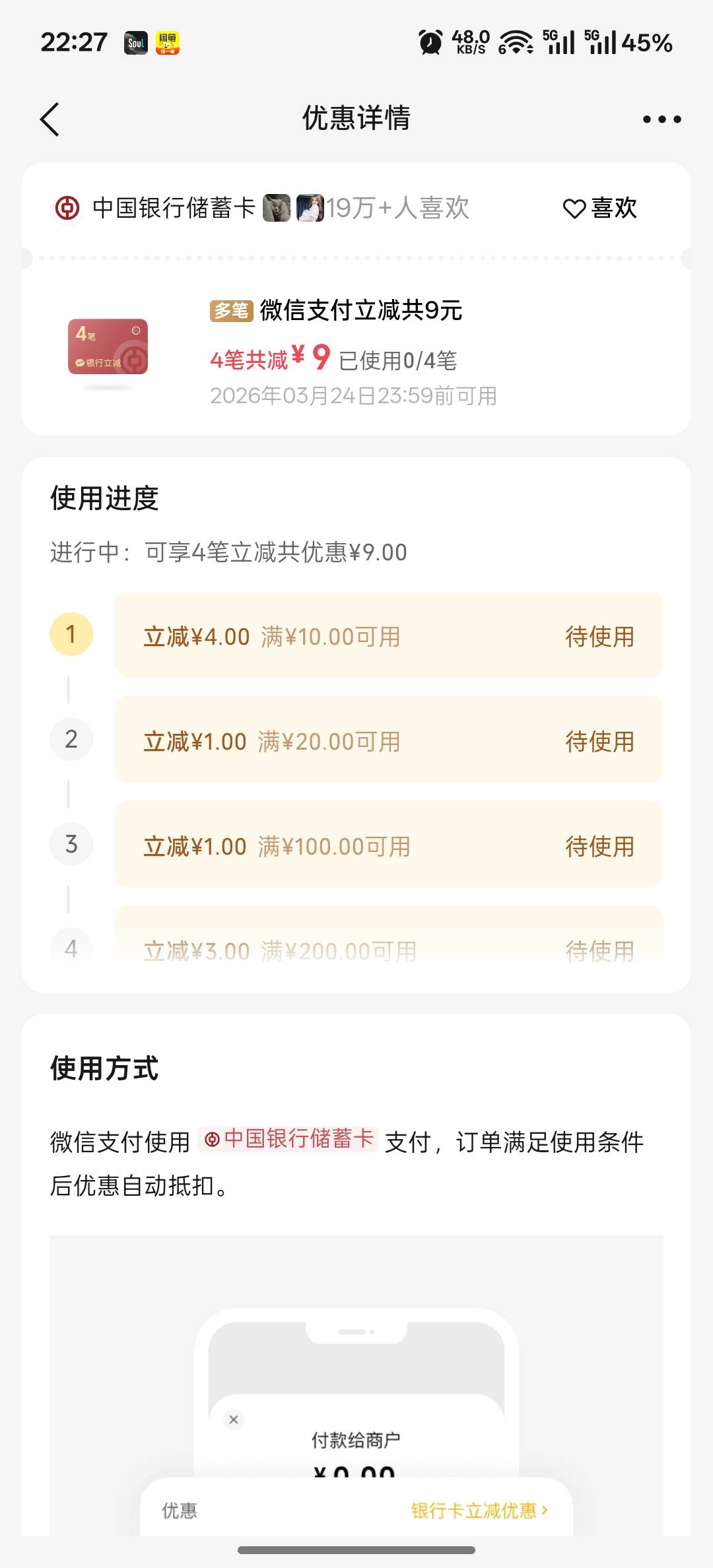Select step 1 circle in progress
This screenshot has height=1568, width=713.
click(71, 634)
